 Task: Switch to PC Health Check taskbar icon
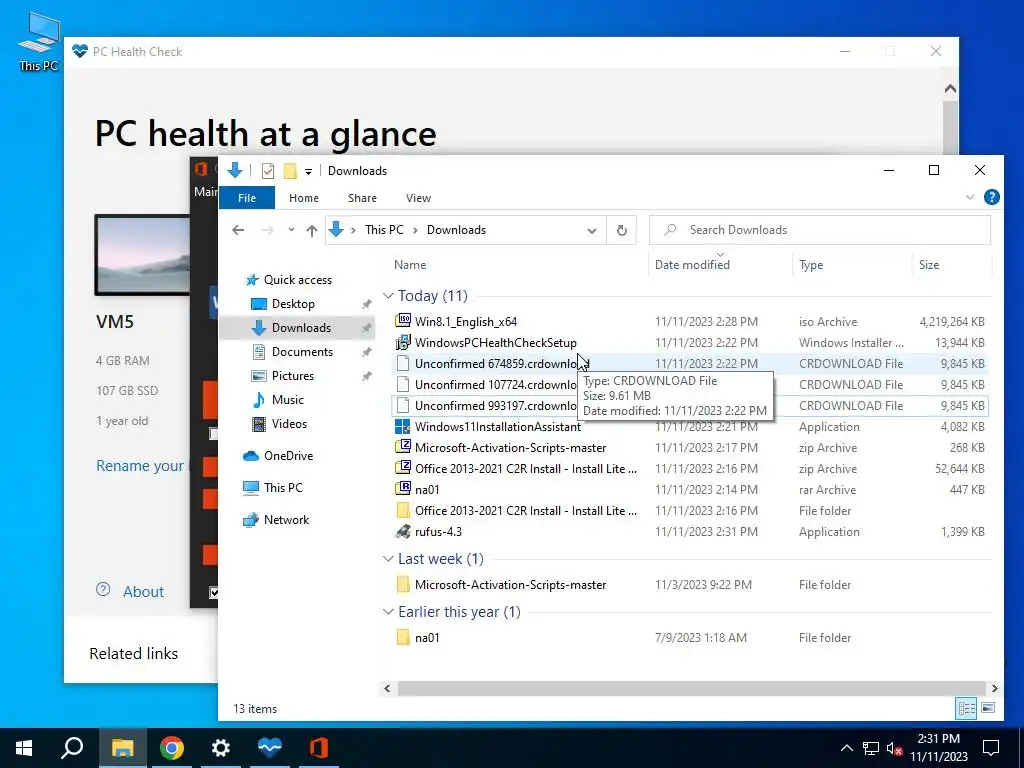270,748
